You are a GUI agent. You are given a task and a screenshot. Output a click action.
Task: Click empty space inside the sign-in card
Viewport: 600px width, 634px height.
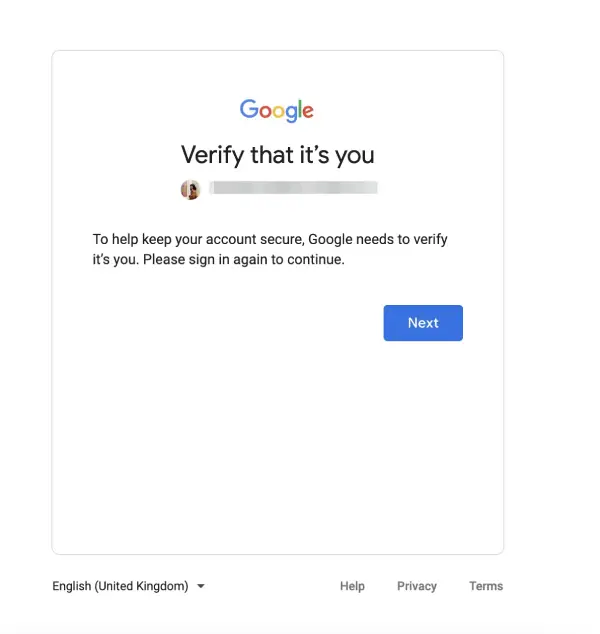(x=277, y=445)
